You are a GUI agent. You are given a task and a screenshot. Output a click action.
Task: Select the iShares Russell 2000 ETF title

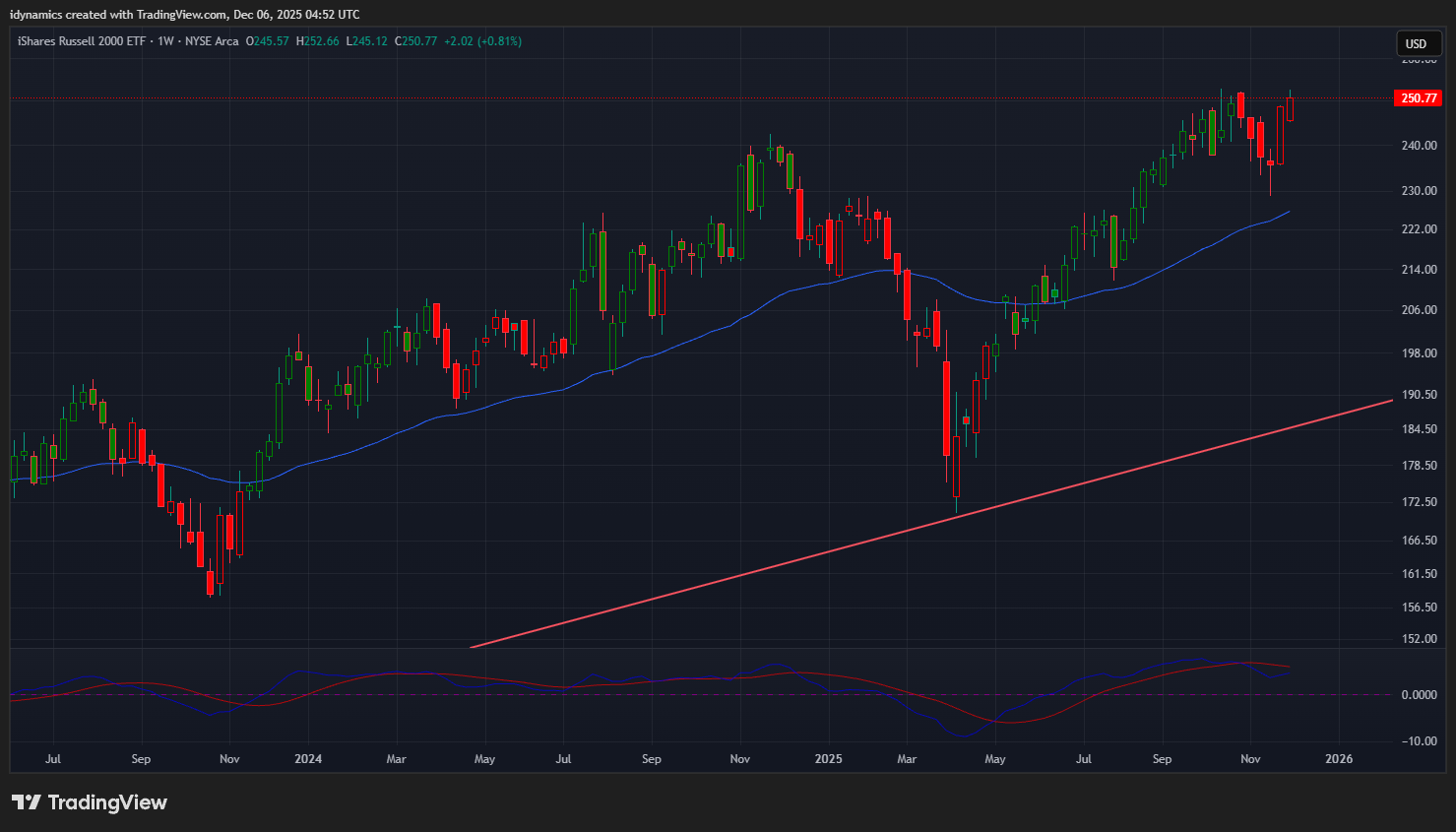coord(81,41)
